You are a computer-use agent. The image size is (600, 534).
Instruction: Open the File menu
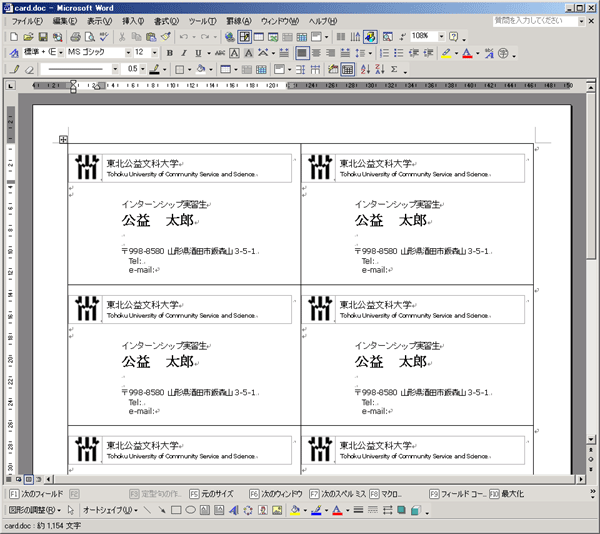[27, 21]
